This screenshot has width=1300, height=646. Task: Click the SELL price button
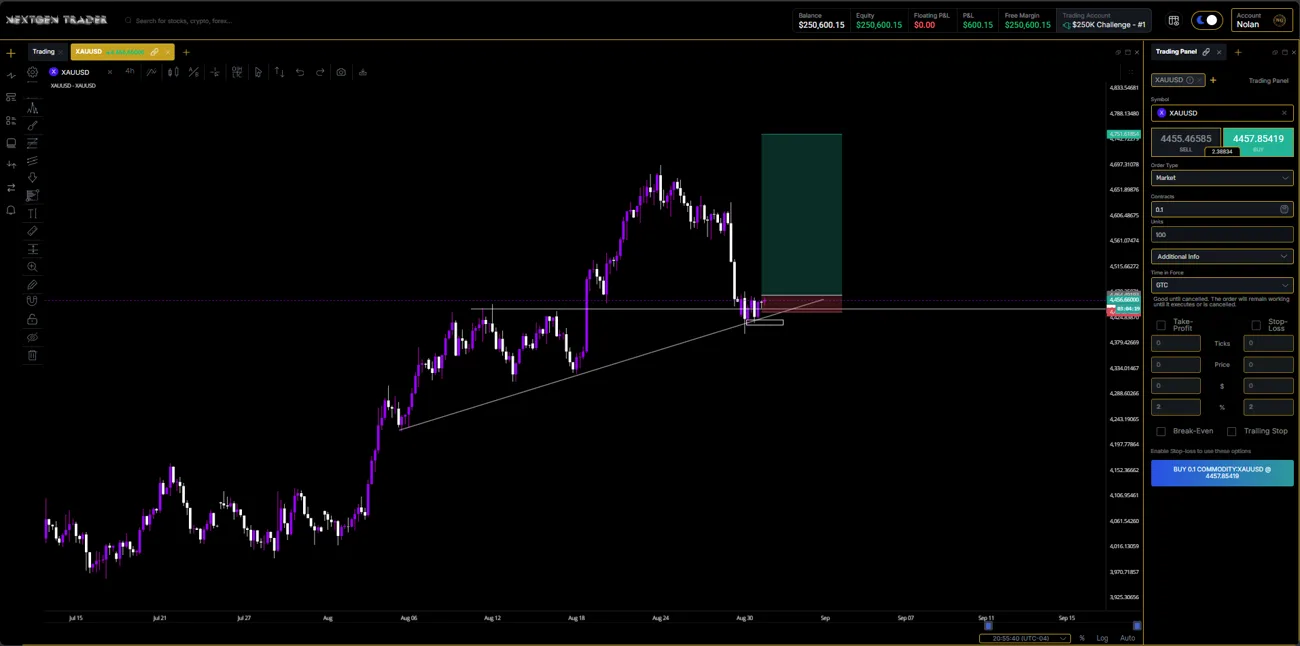pos(1186,142)
